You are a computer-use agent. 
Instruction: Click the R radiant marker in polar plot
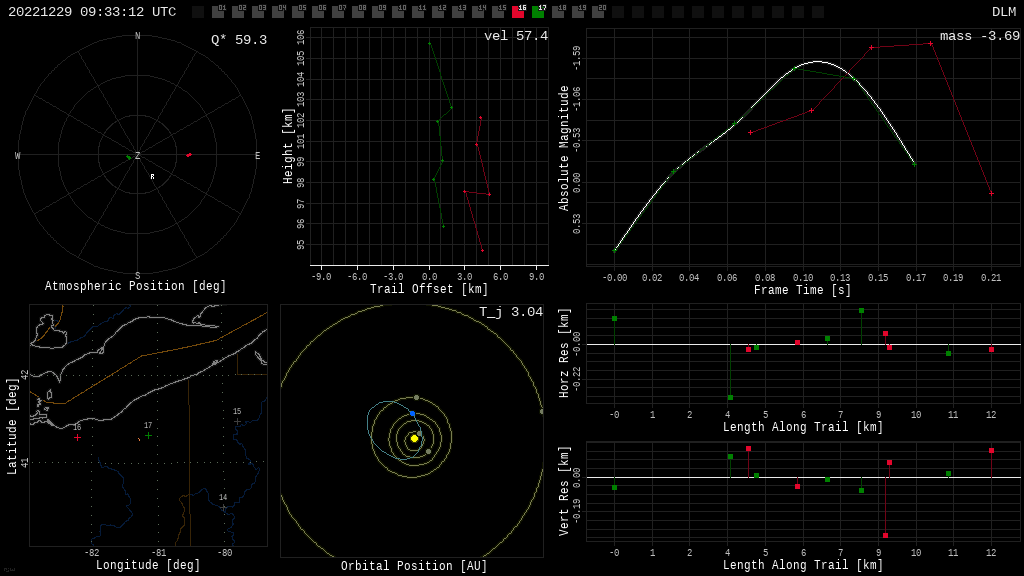click(152, 176)
